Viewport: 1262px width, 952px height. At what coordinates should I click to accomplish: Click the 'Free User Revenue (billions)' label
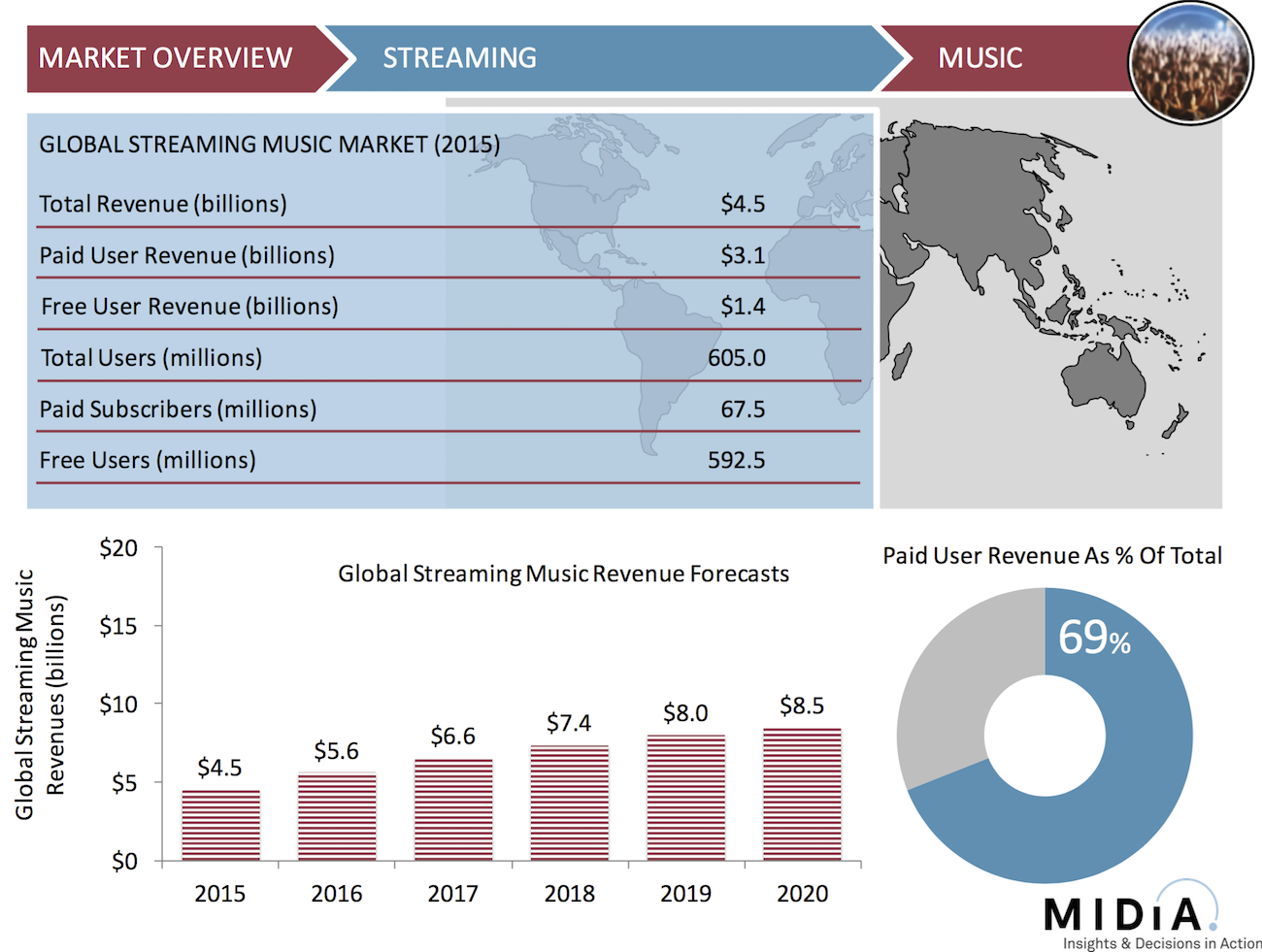(189, 307)
